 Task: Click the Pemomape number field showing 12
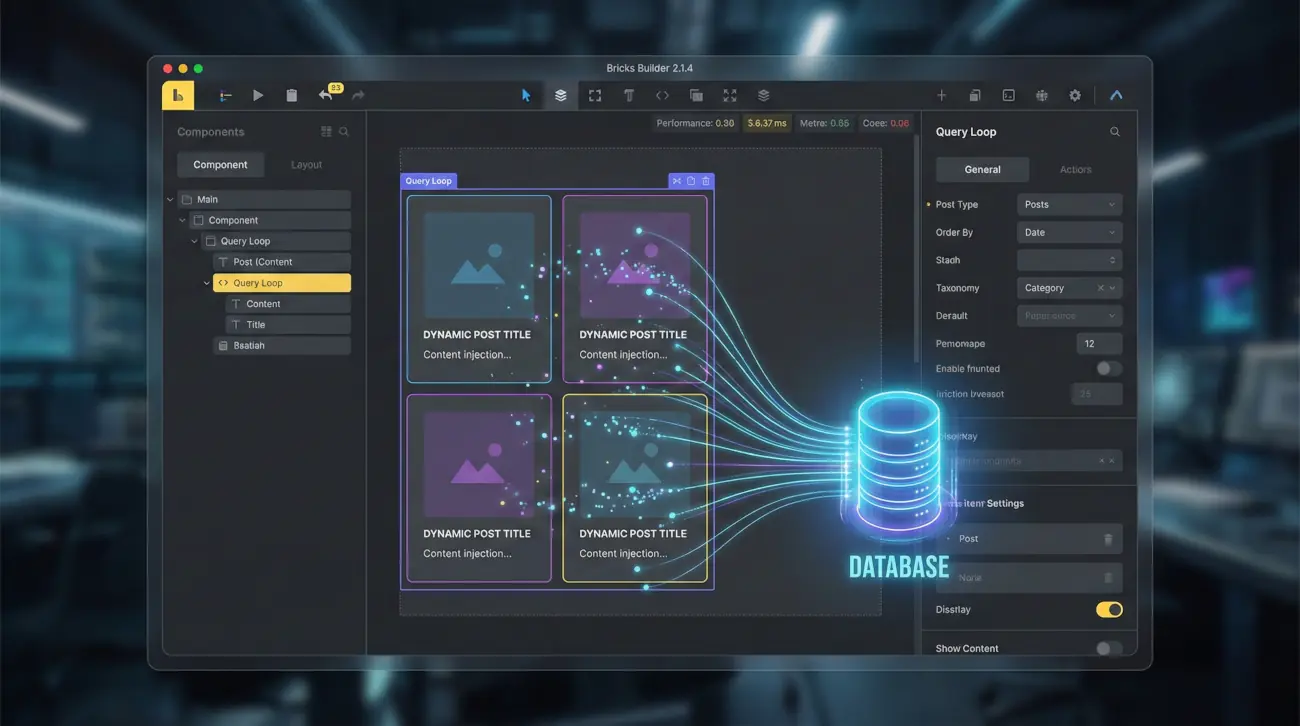(x=1098, y=344)
